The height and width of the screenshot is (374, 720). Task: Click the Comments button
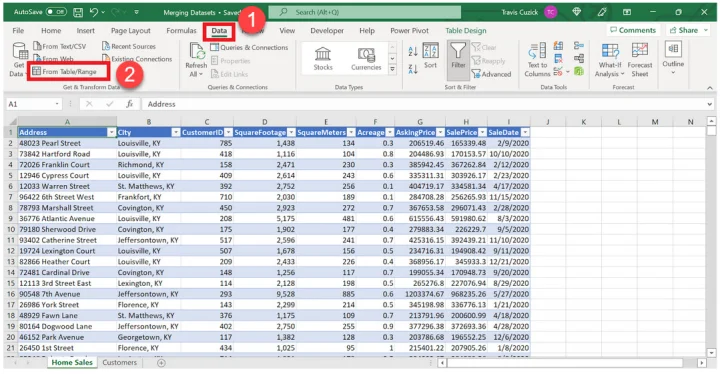pos(633,30)
